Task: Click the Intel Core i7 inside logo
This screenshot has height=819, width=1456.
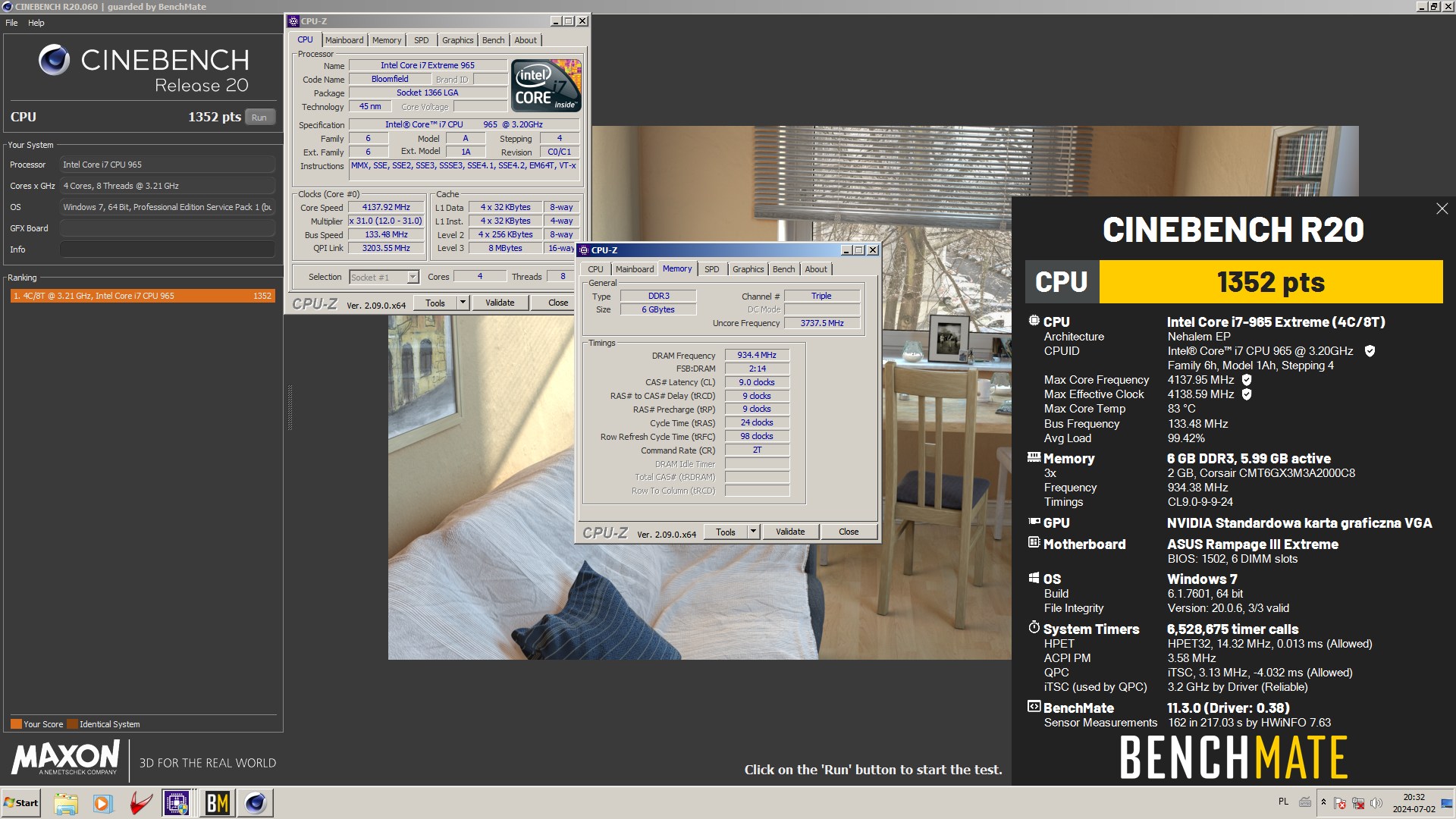Action: point(547,86)
